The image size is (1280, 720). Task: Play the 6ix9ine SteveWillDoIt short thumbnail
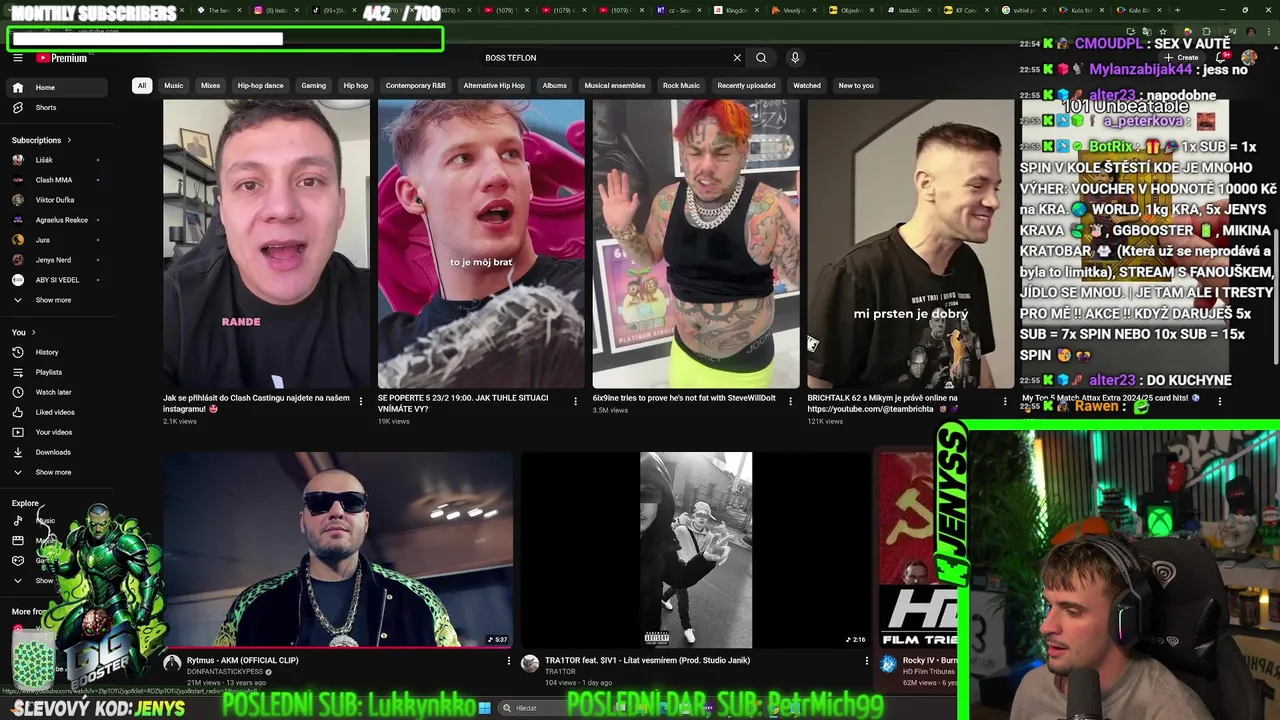tap(696, 243)
